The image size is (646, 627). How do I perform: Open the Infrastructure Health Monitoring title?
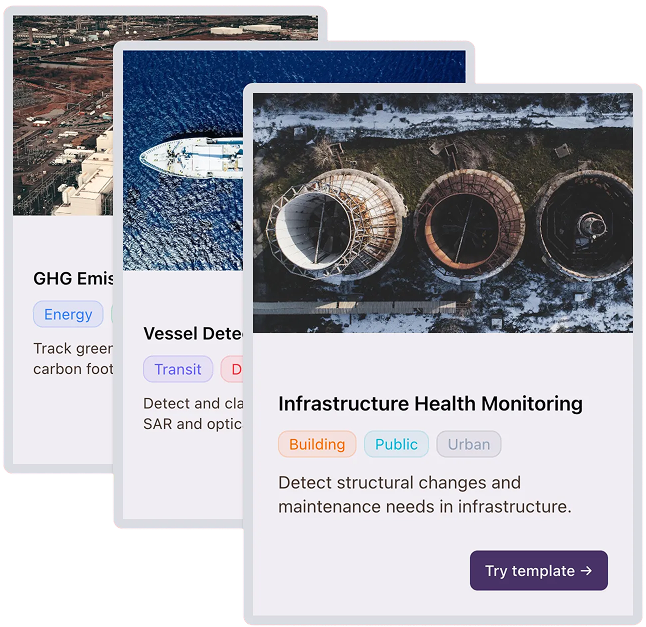pos(431,403)
